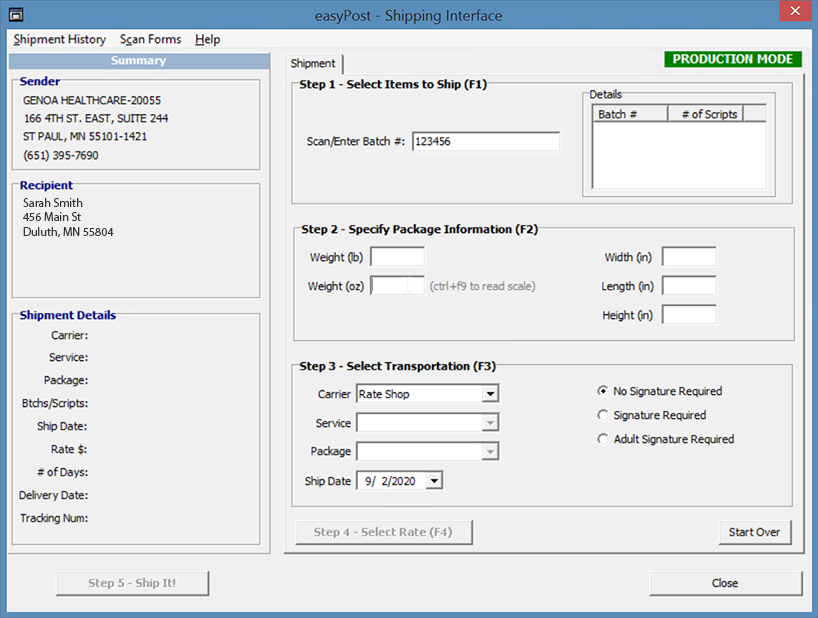Open the Shipment History menu
This screenshot has width=818, height=618.
(60, 39)
